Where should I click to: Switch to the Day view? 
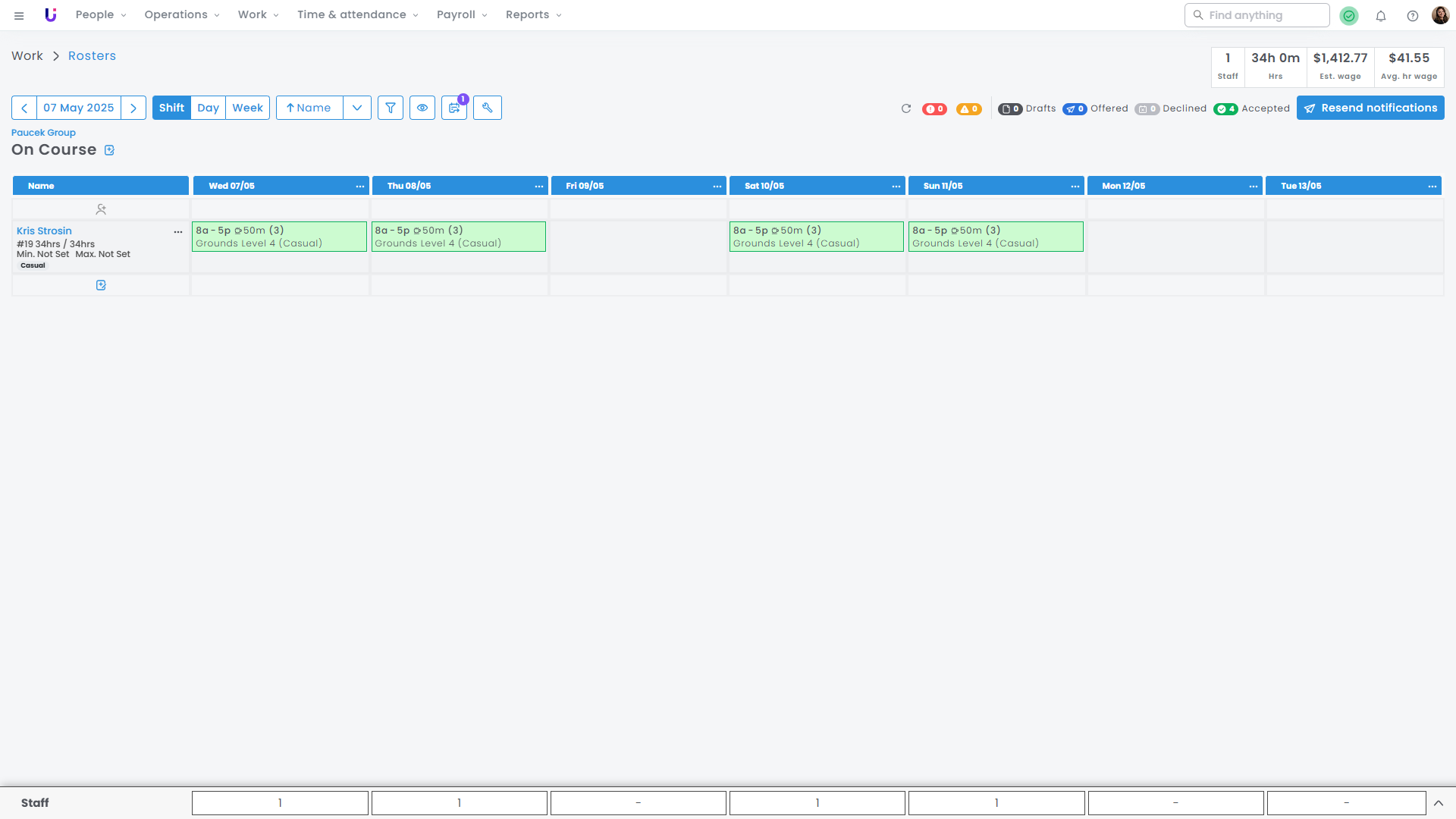[208, 108]
